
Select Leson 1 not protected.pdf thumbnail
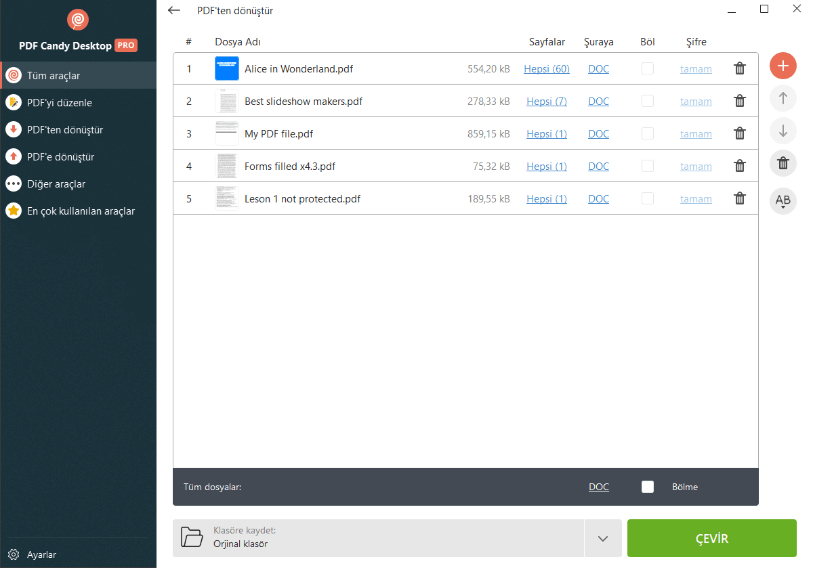pyautogui.click(x=227, y=198)
